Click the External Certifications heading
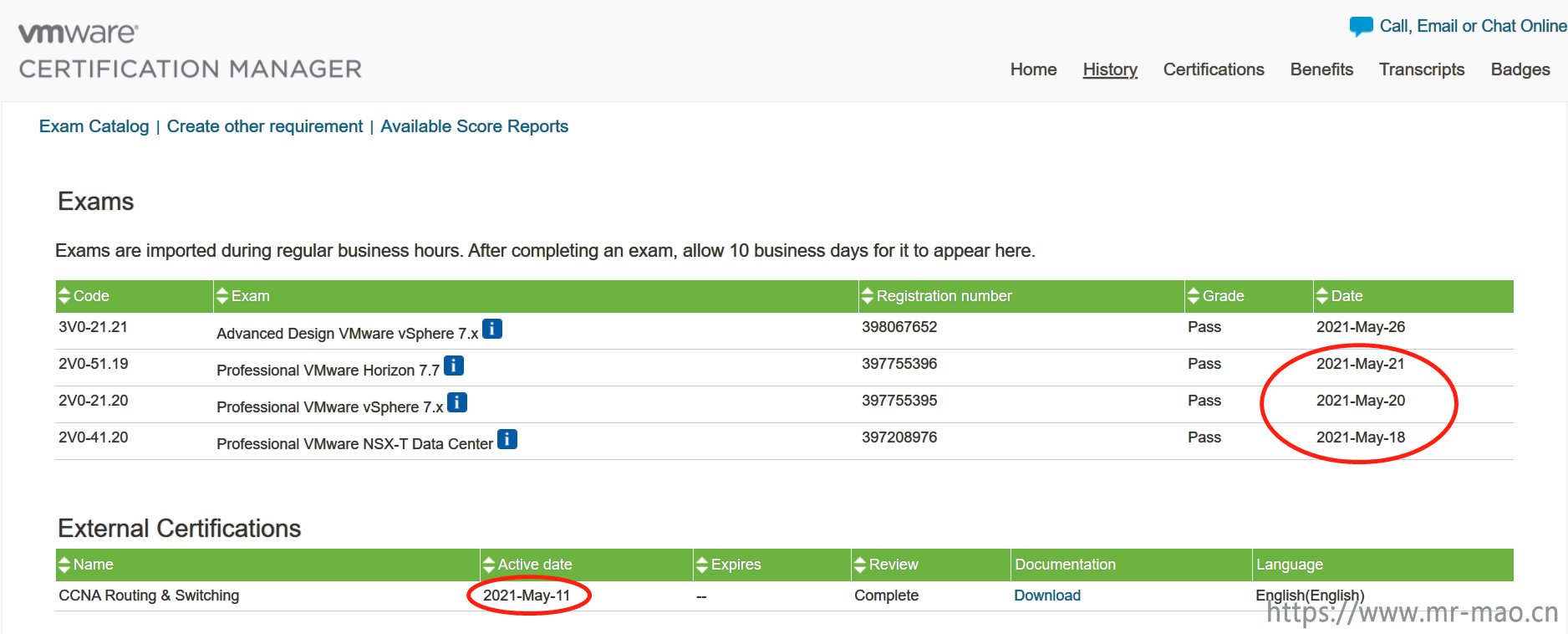Viewport: 1568px width, 634px height. [x=180, y=529]
